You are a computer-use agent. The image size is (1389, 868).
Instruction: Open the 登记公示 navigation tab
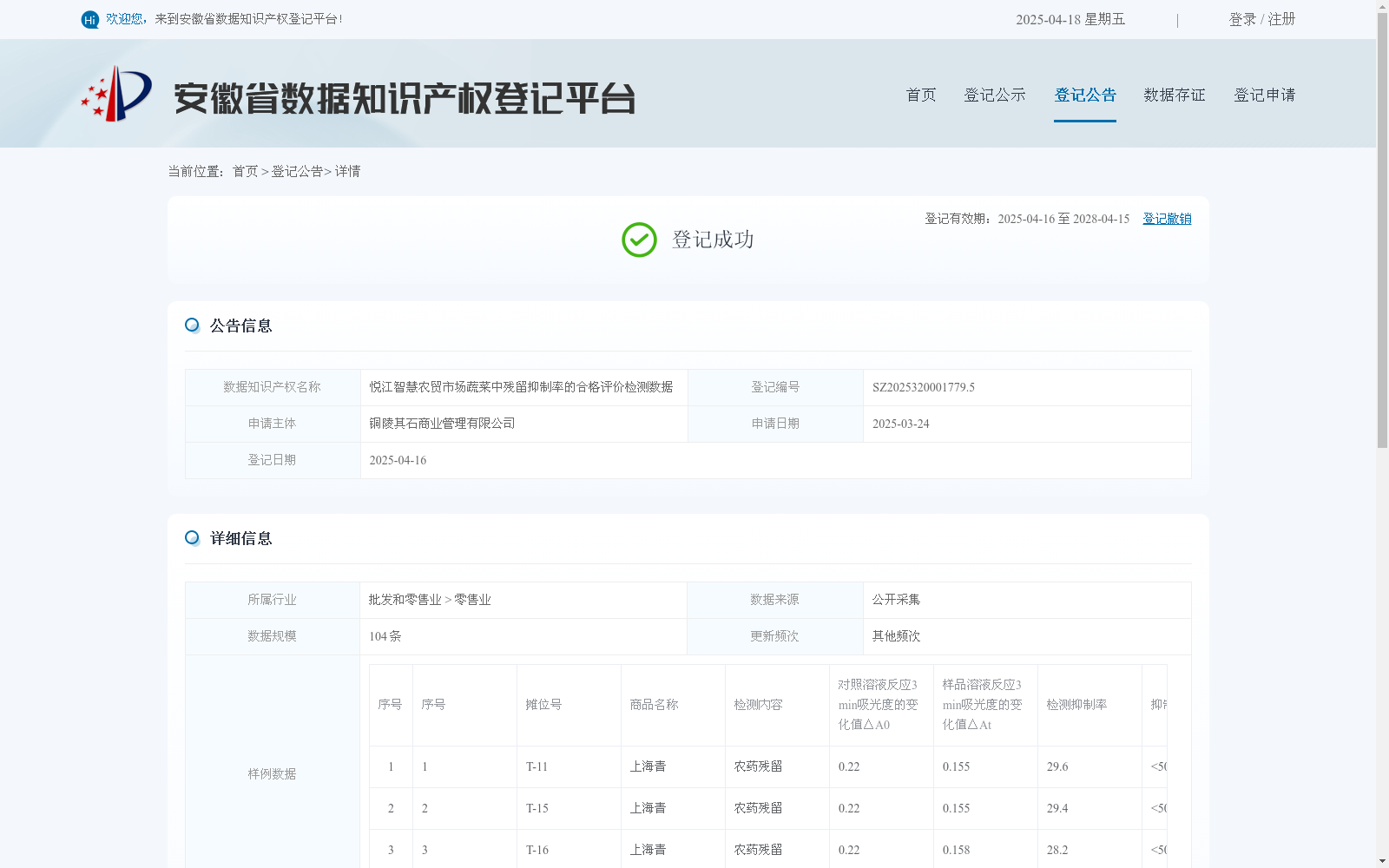pyautogui.click(x=995, y=95)
